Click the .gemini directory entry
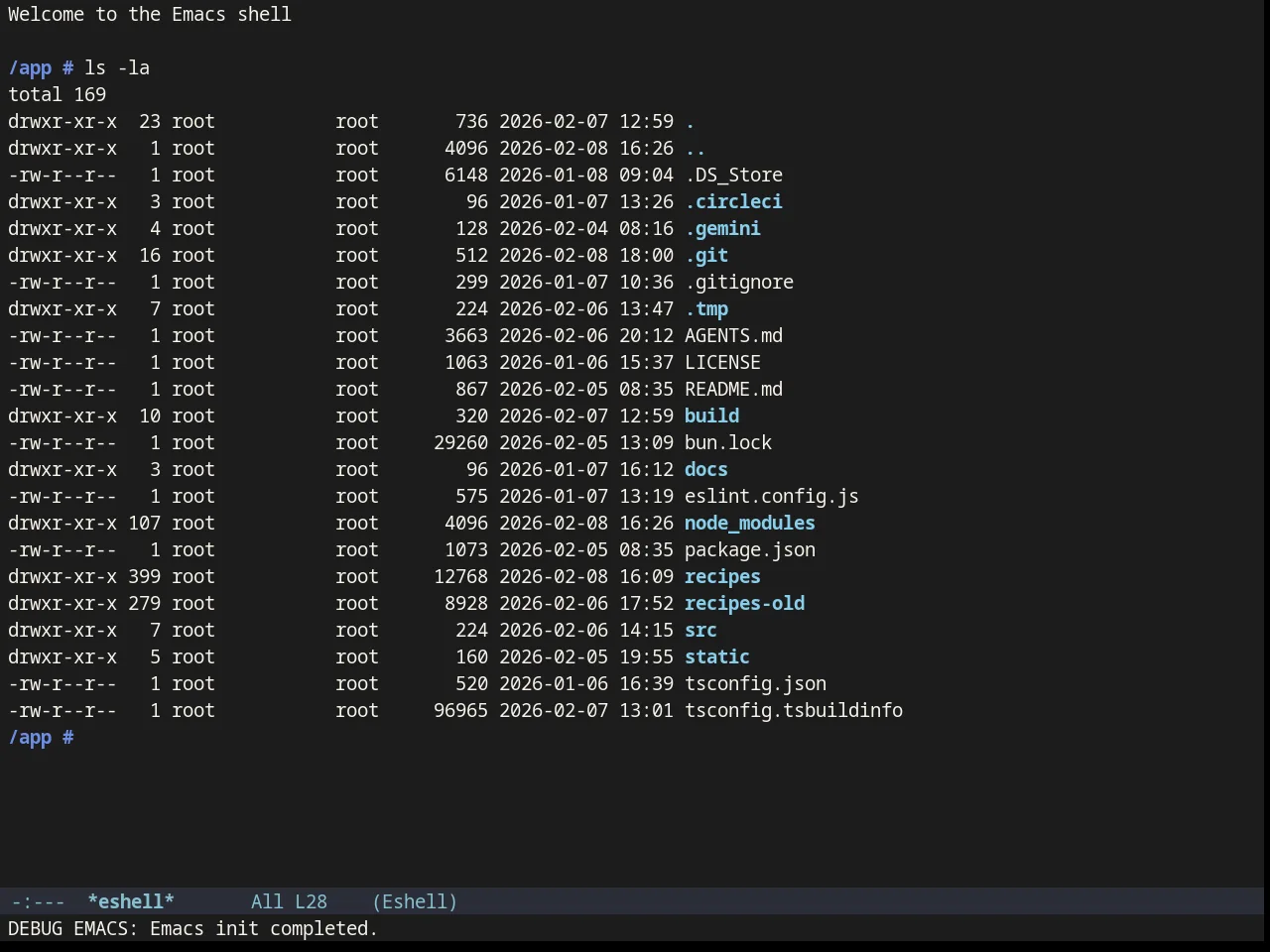This screenshot has height=952, width=1270. [722, 228]
